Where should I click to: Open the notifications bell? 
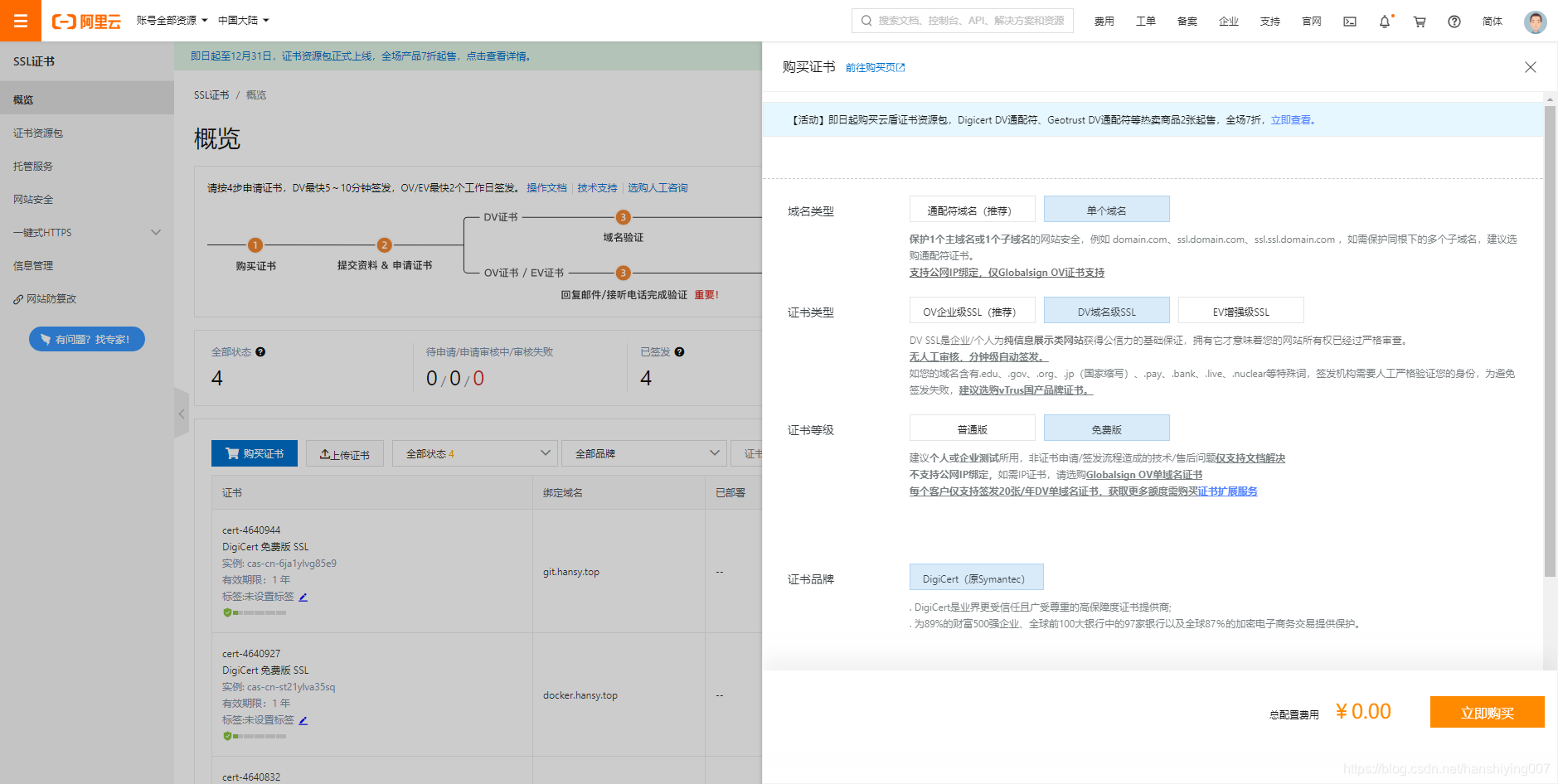pos(1385,22)
